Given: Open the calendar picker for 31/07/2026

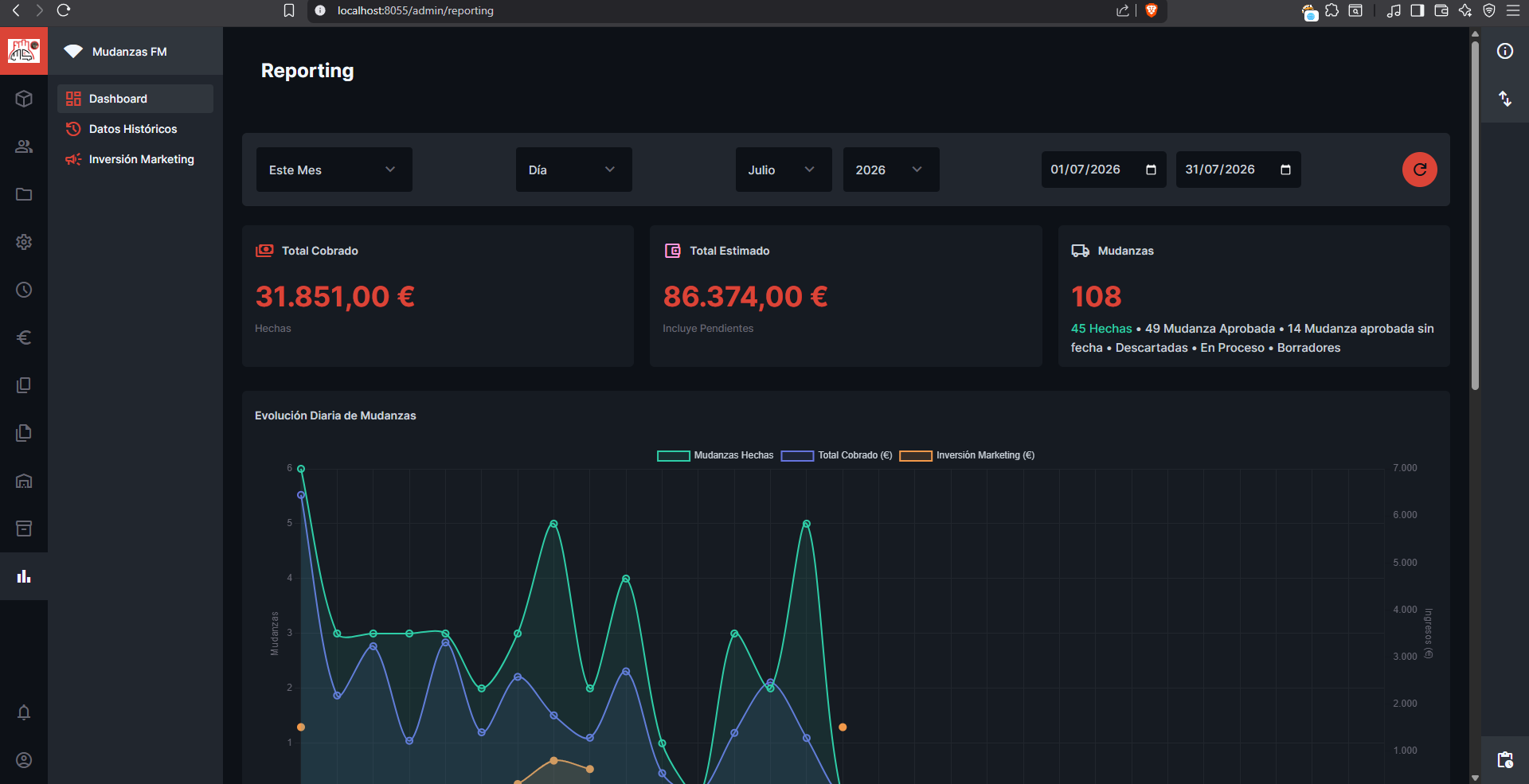Looking at the screenshot, I should point(1285,170).
